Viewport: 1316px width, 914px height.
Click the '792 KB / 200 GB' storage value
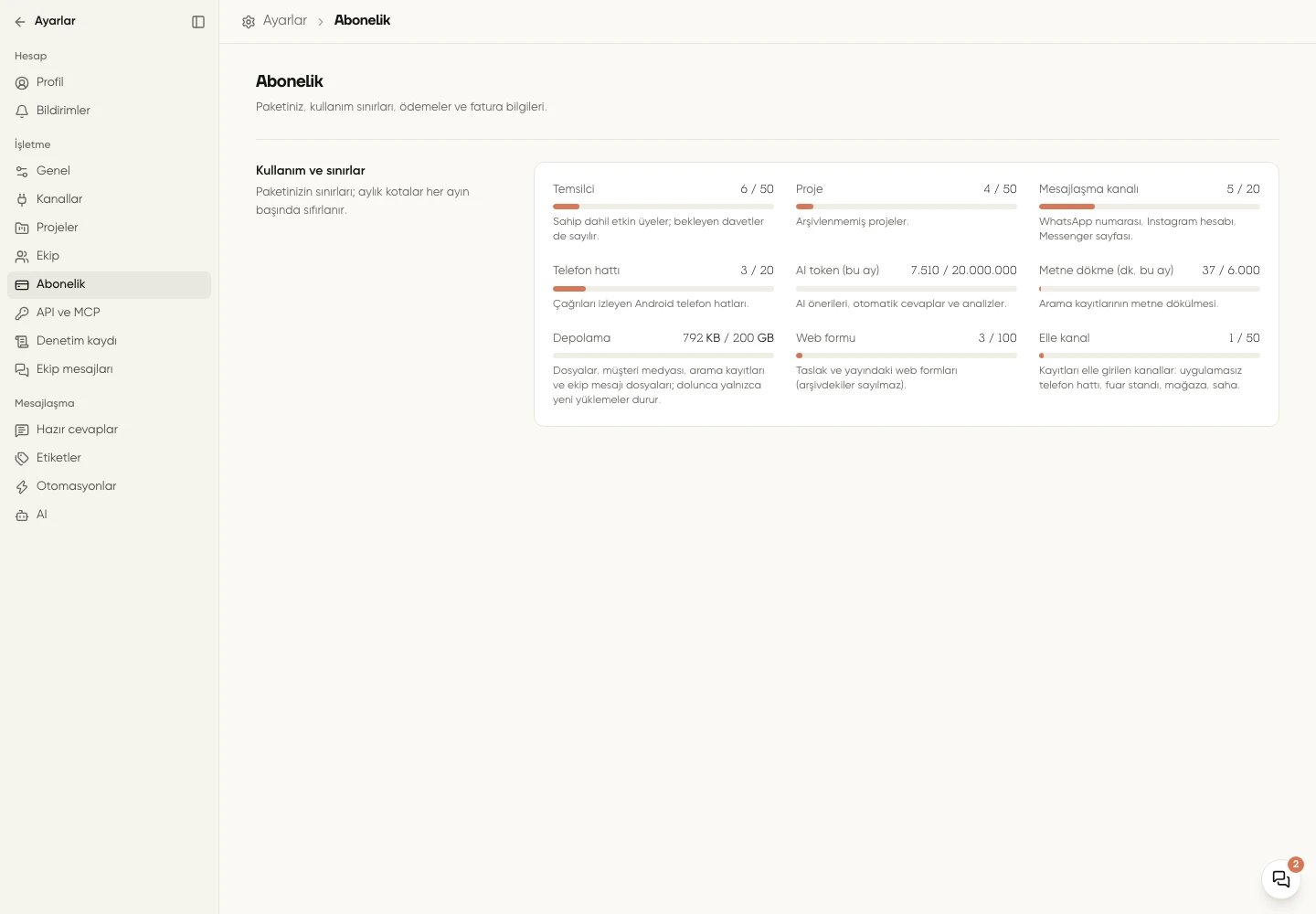coord(728,338)
